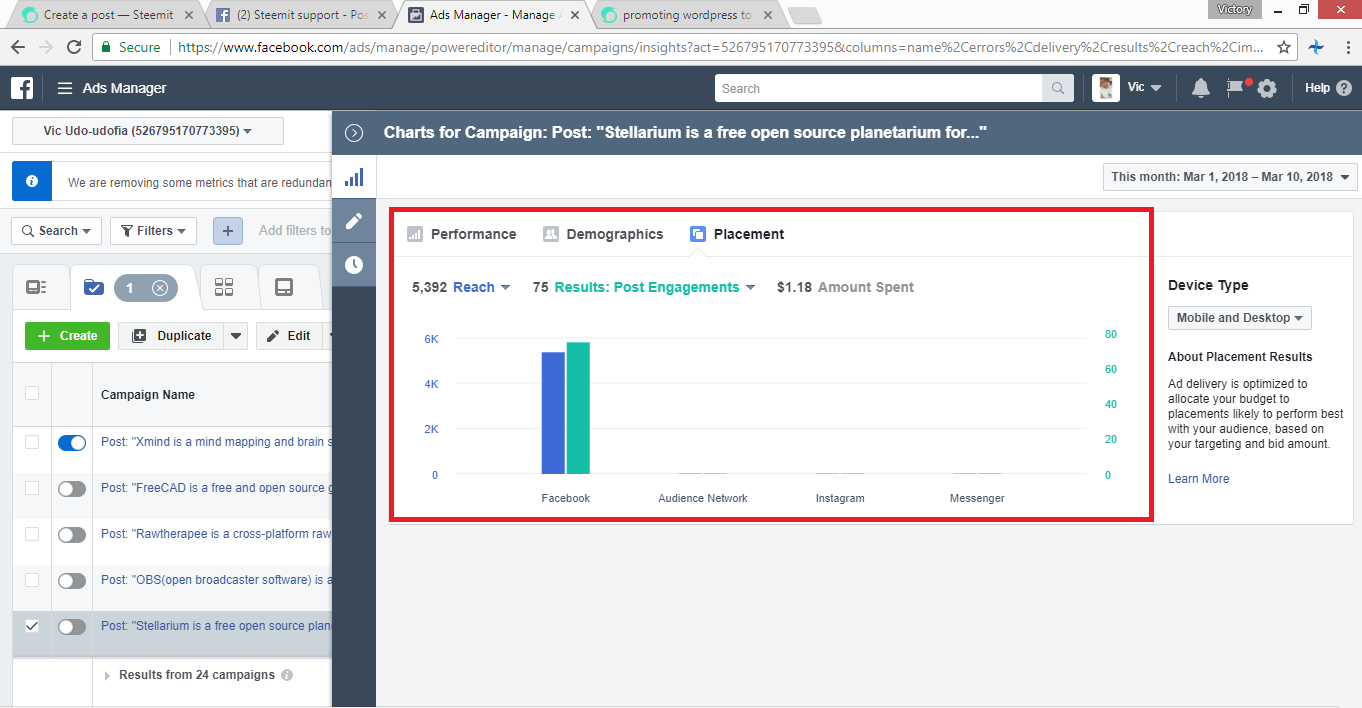Click the browser extension icon
This screenshot has width=1362, height=708.
pos(1316,47)
